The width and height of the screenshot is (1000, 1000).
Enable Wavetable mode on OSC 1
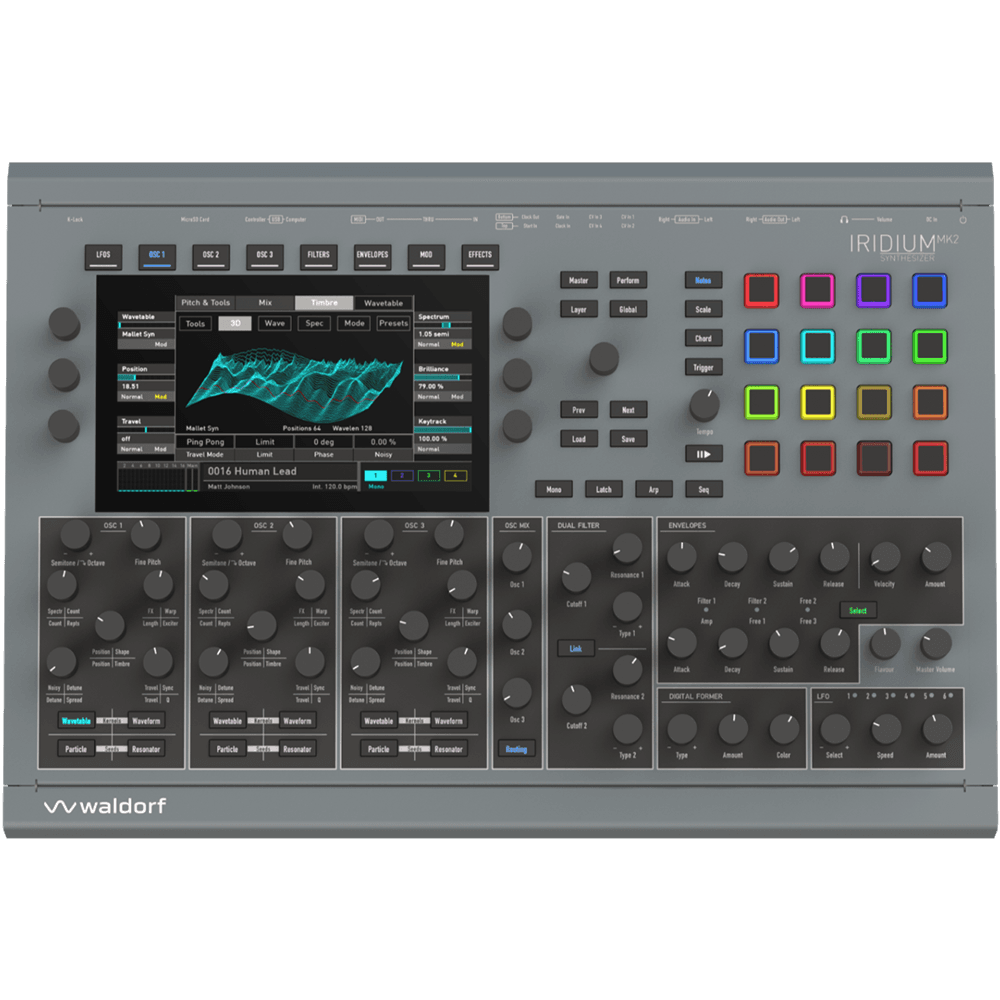(x=77, y=721)
